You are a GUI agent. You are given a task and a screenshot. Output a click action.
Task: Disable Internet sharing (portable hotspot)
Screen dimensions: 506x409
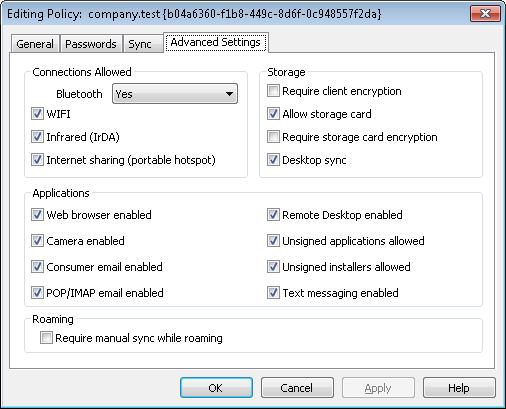click(x=37, y=160)
